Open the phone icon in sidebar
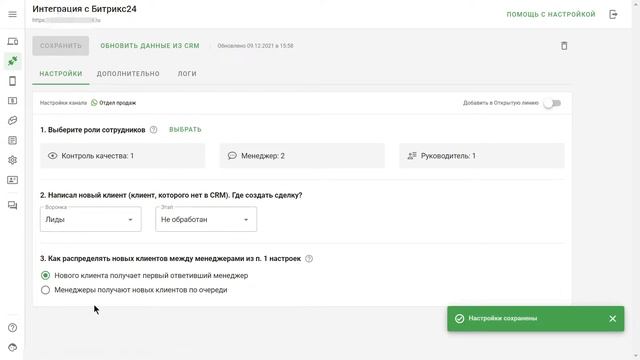Image resolution: width=640 pixels, height=360 pixels. 13,81
